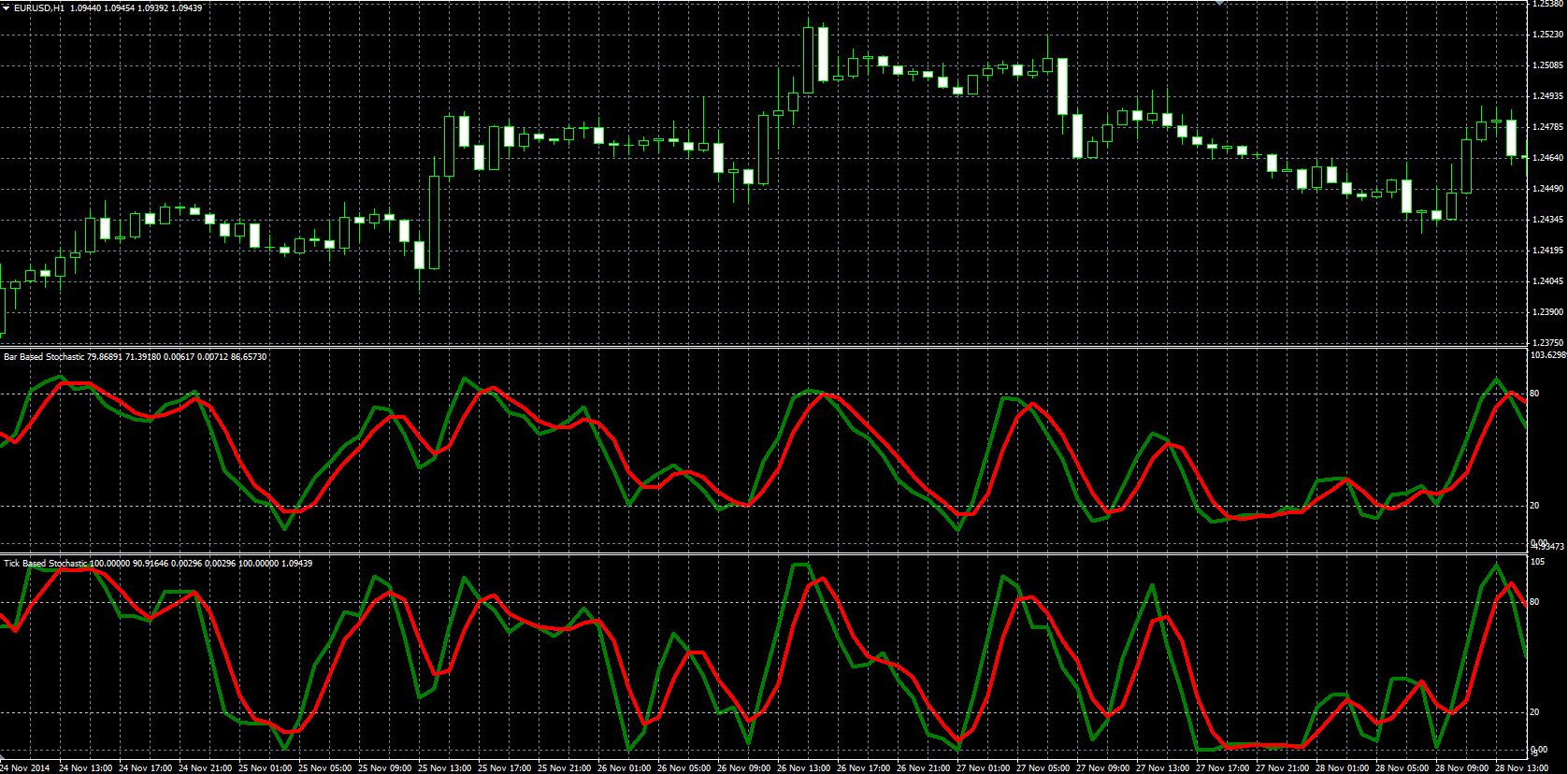The width and height of the screenshot is (1568, 774).
Task: Click price label 1.24640 on the scale
Action: pyautogui.click(x=1547, y=158)
